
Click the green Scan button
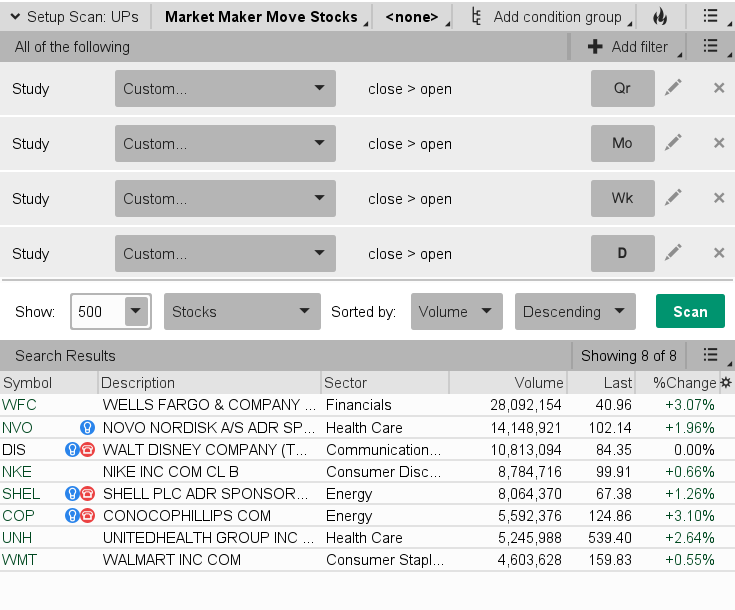[690, 311]
